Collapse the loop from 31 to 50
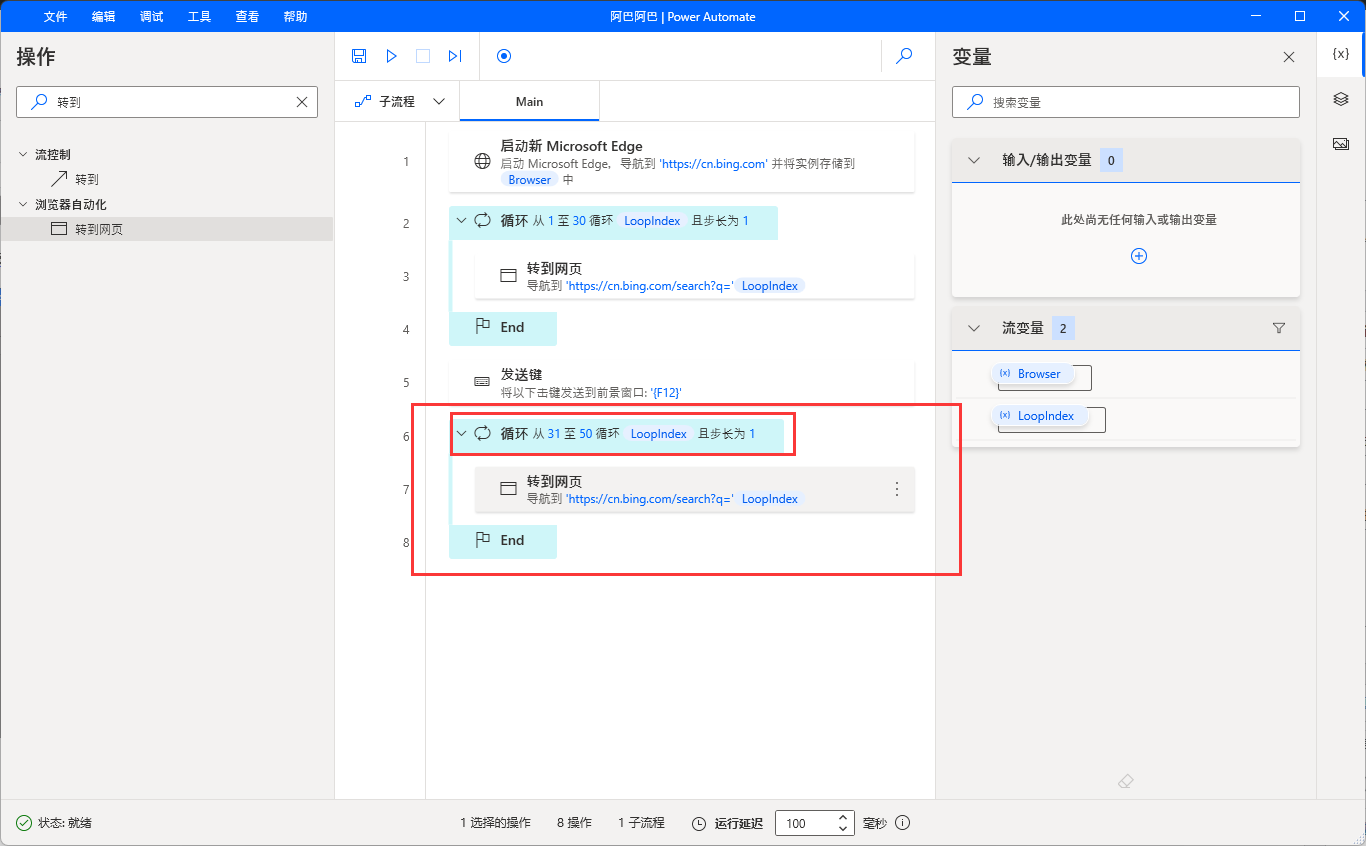1366x846 pixels. click(461, 433)
